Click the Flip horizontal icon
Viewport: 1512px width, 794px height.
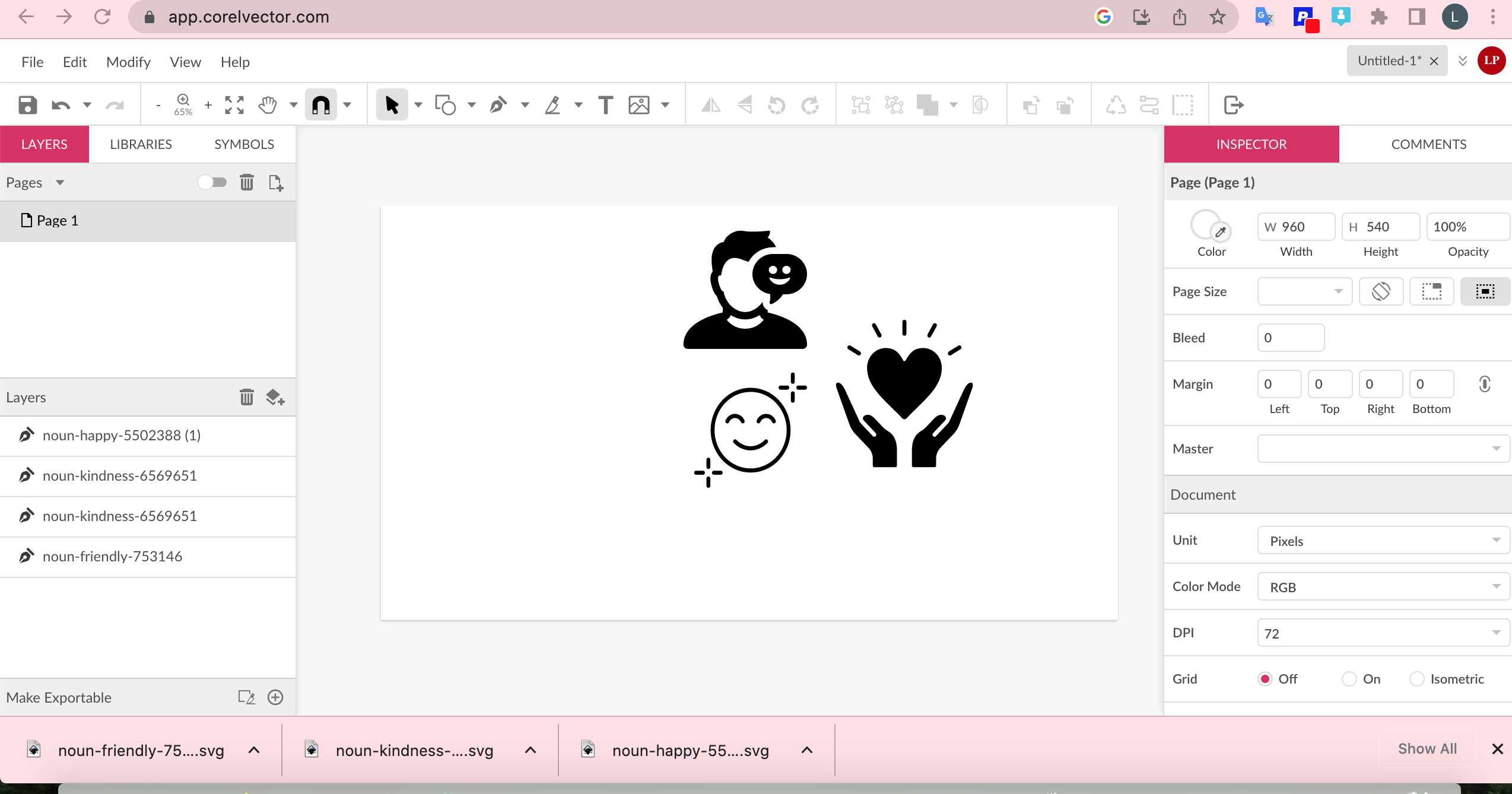(x=710, y=105)
